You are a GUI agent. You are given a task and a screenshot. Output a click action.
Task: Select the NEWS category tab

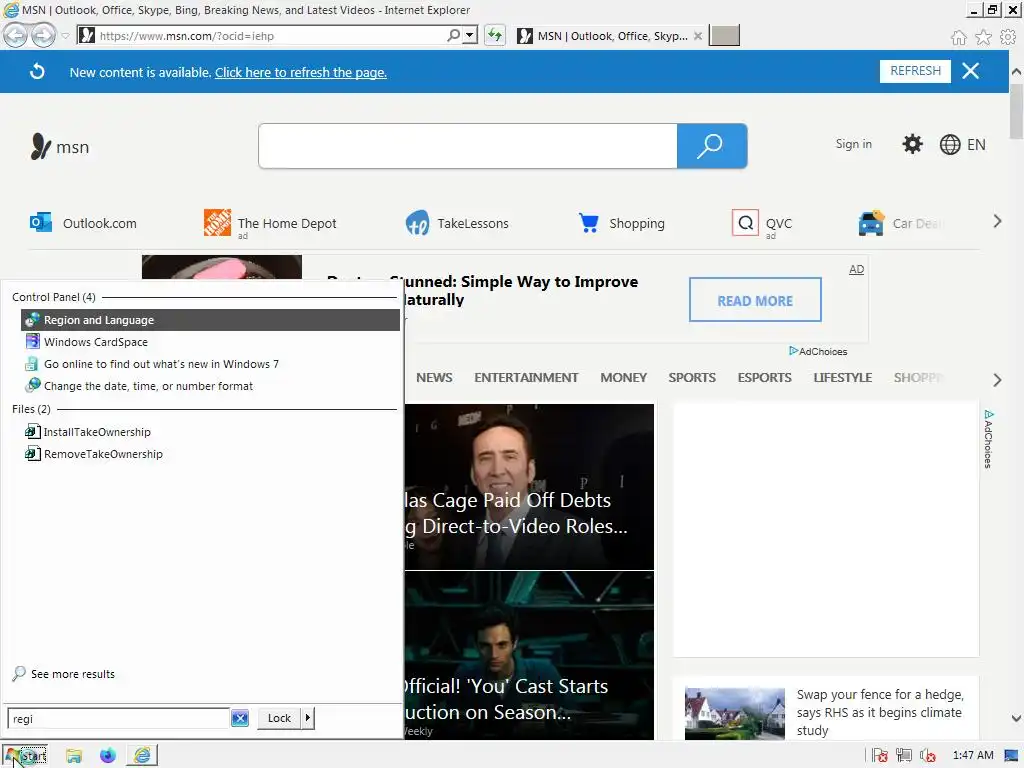434,377
